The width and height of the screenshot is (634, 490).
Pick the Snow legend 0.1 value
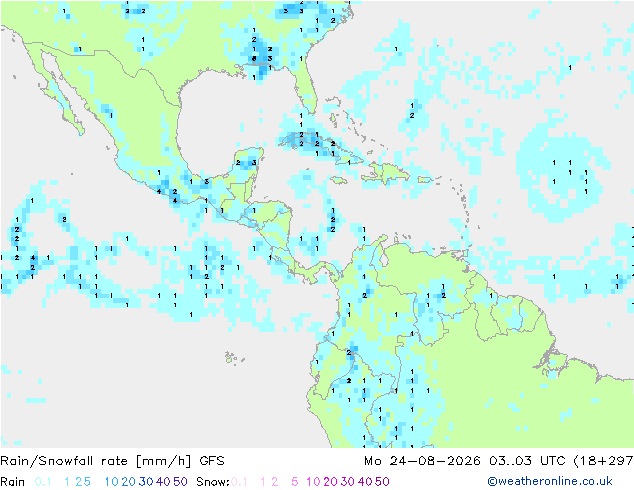(x=239, y=482)
